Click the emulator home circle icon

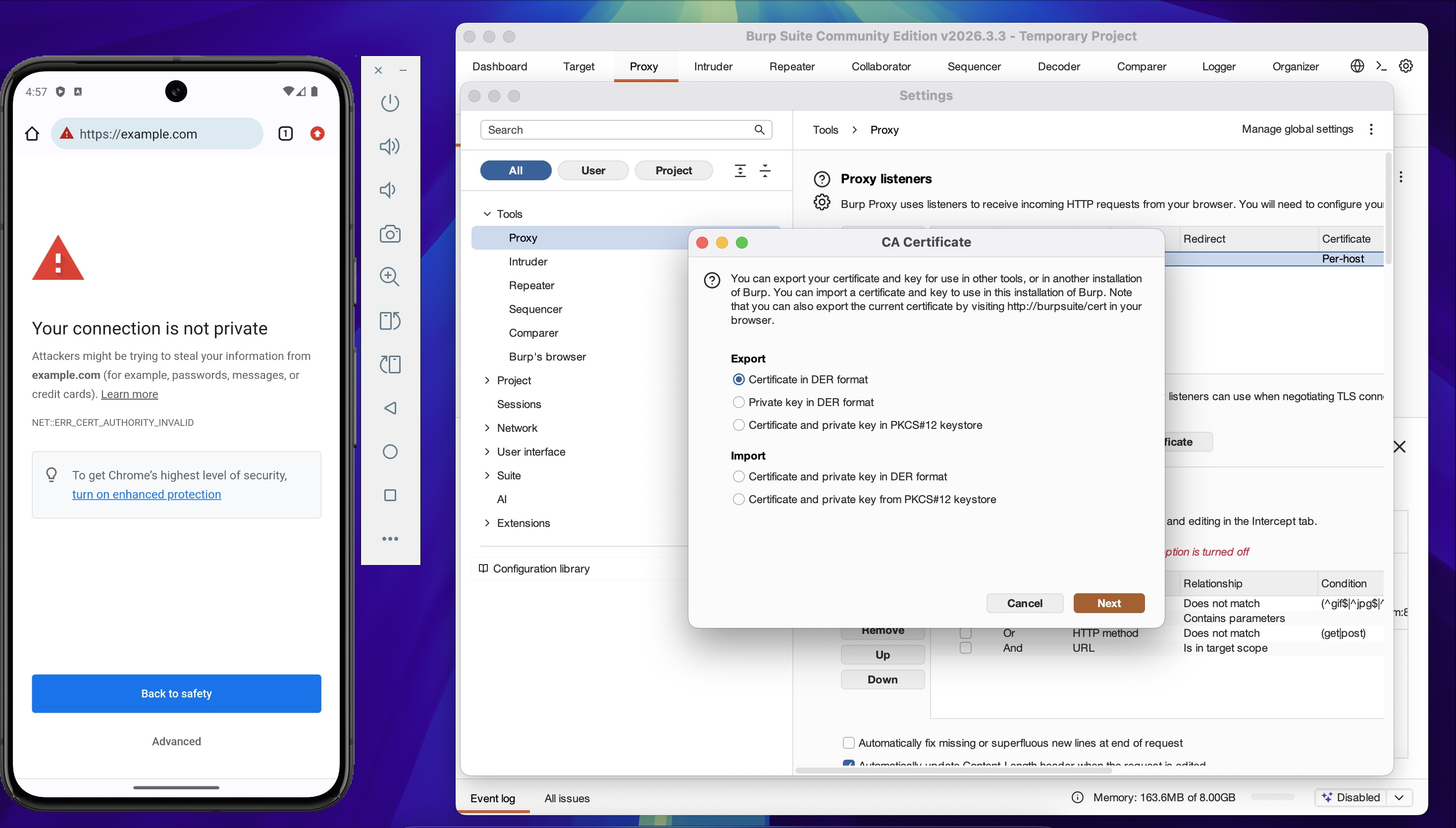pos(390,452)
